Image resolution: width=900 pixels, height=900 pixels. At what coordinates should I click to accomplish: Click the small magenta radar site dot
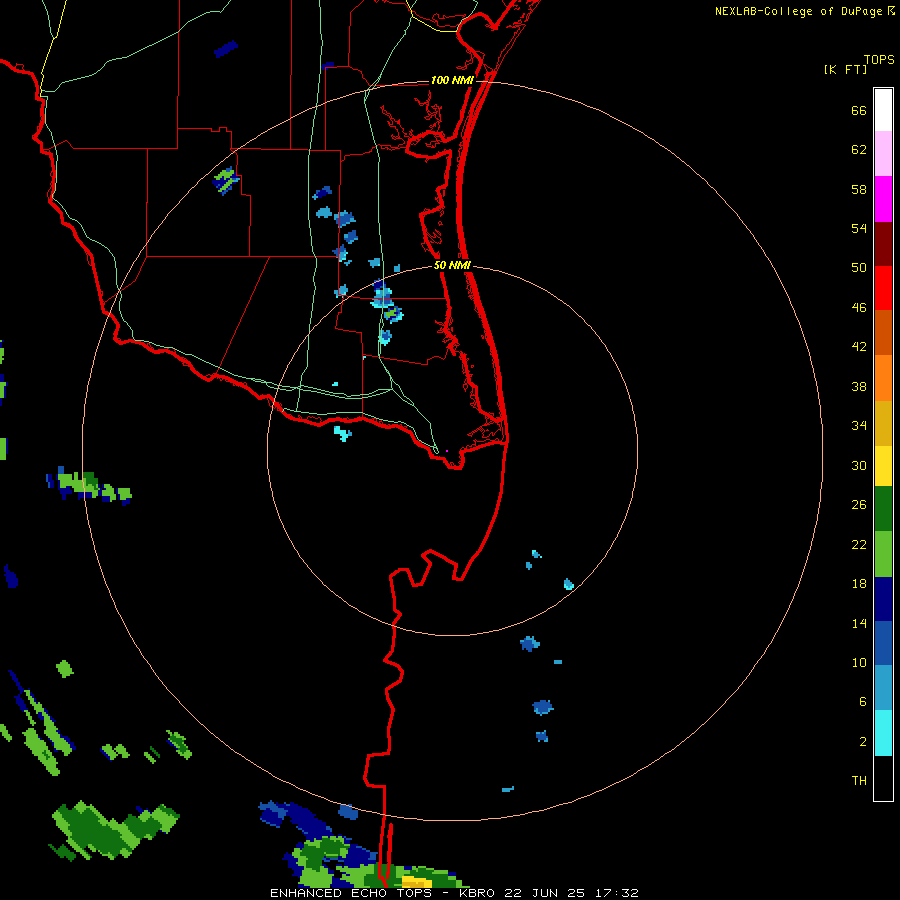point(447,451)
